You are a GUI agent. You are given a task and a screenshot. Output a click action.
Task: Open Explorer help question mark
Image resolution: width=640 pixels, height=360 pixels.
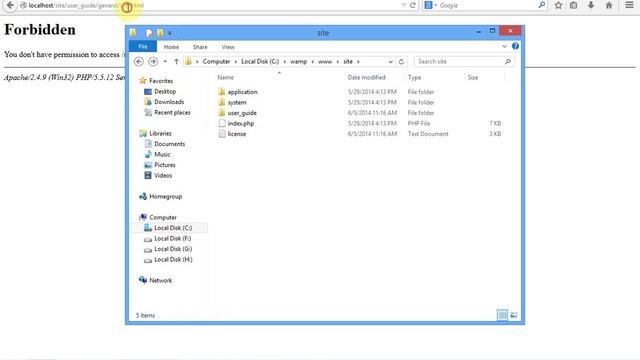point(515,46)
